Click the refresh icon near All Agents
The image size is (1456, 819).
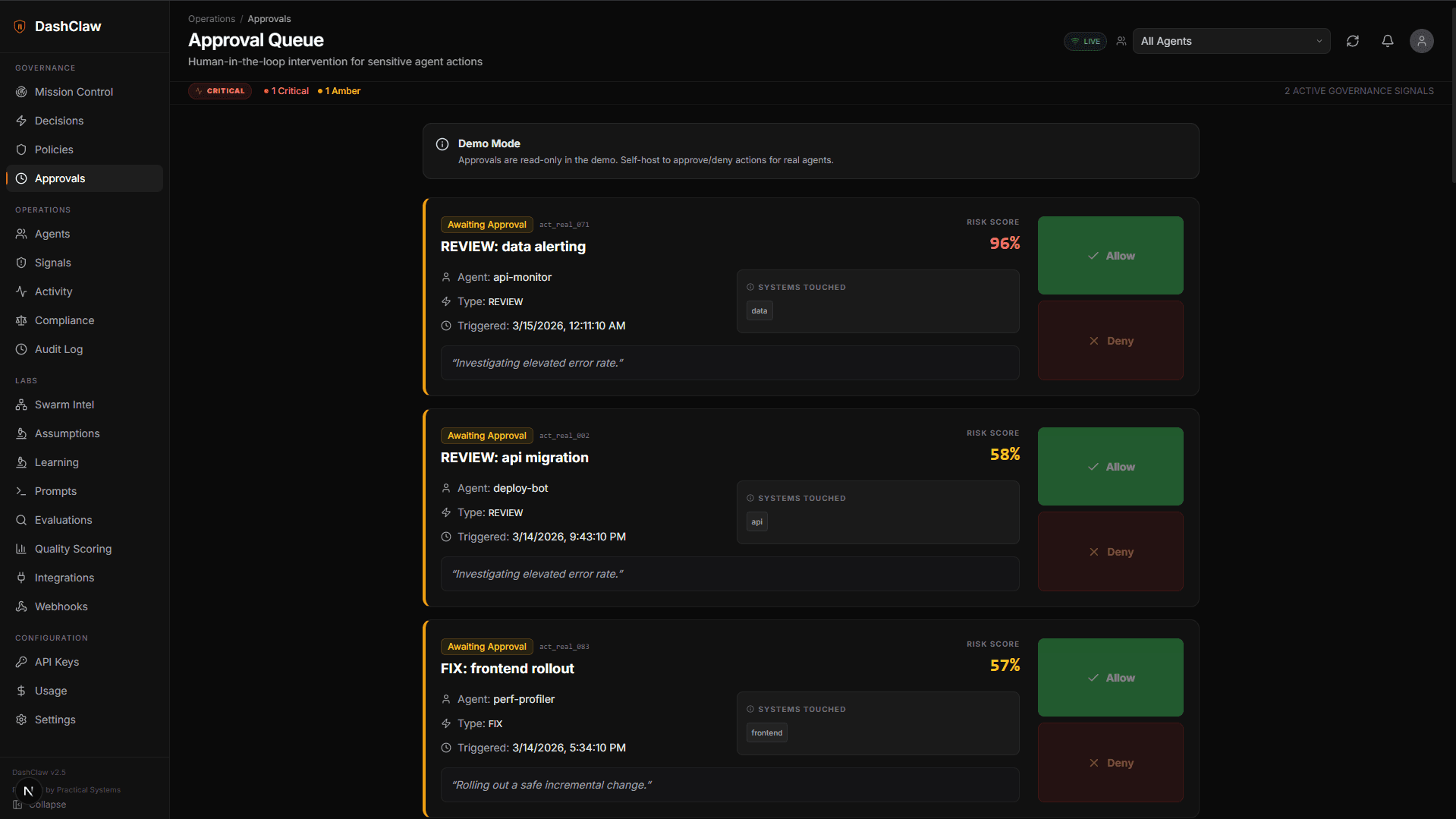tap(1352, 41)
